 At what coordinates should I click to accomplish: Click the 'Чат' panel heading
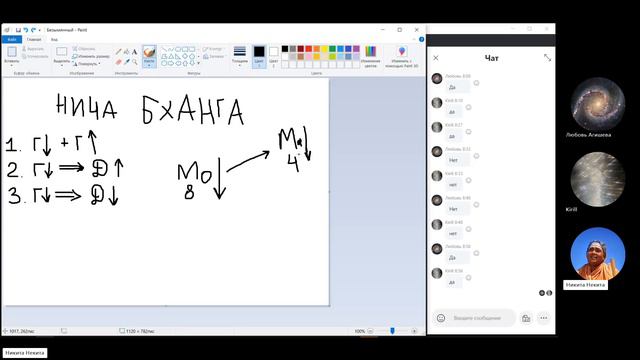click(x=491, y=58)
